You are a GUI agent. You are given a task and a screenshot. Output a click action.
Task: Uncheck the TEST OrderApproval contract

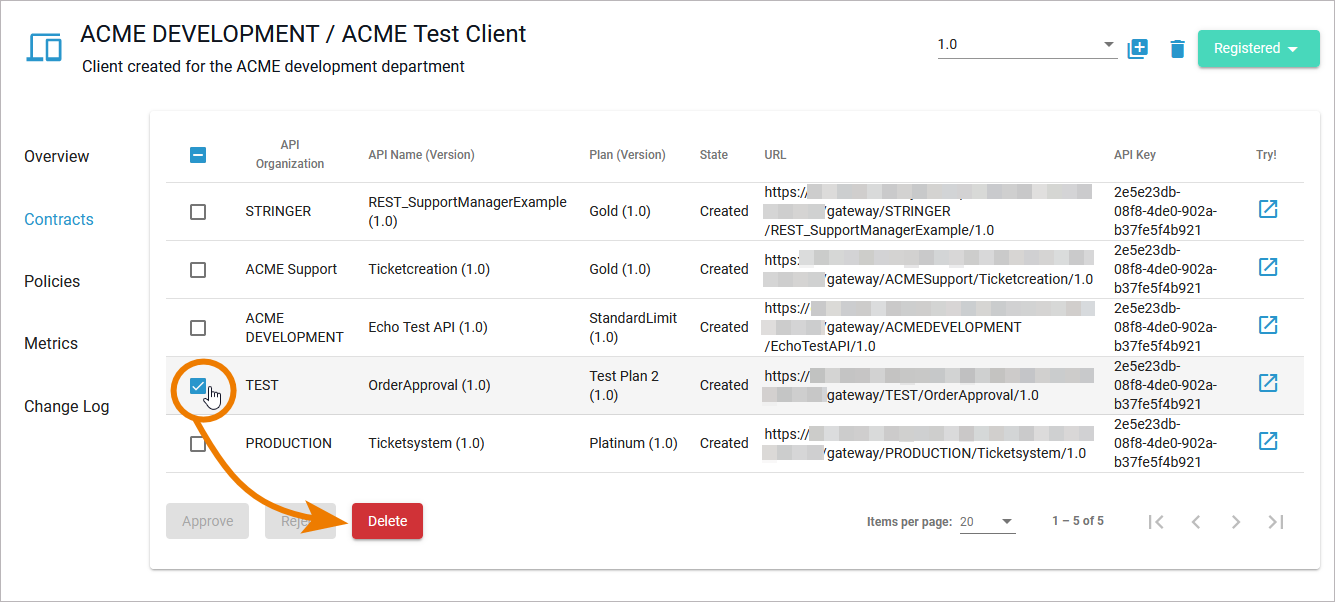[x=198, y=386]
